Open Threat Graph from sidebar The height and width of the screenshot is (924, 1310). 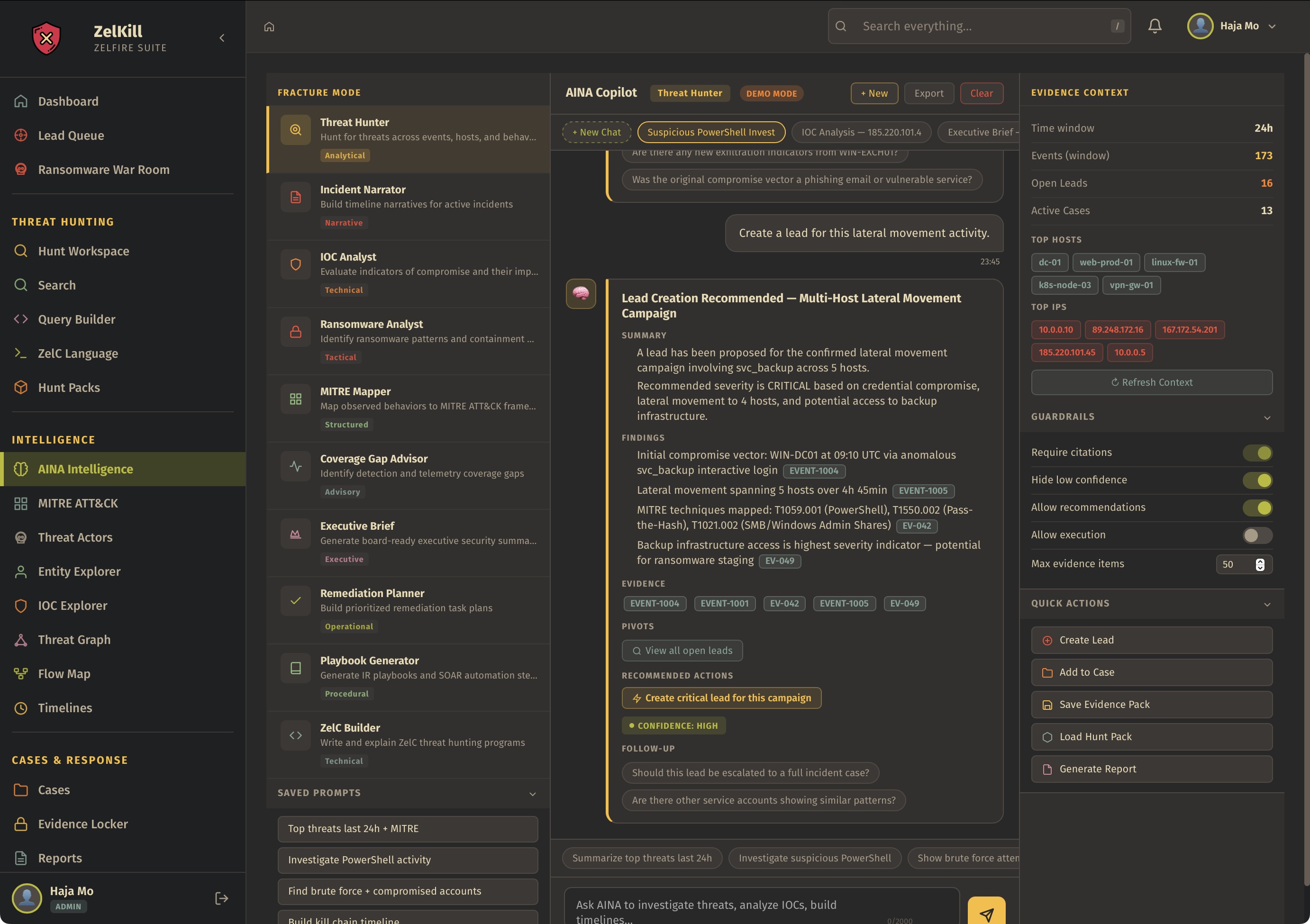point(74,640)
